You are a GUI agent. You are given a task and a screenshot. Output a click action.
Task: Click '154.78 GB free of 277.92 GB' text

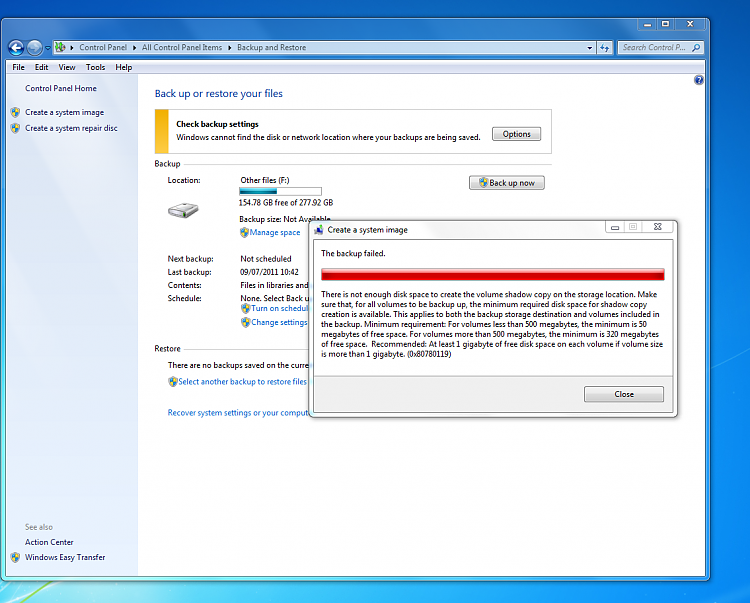pyautogui.click(x=286, y=203)
